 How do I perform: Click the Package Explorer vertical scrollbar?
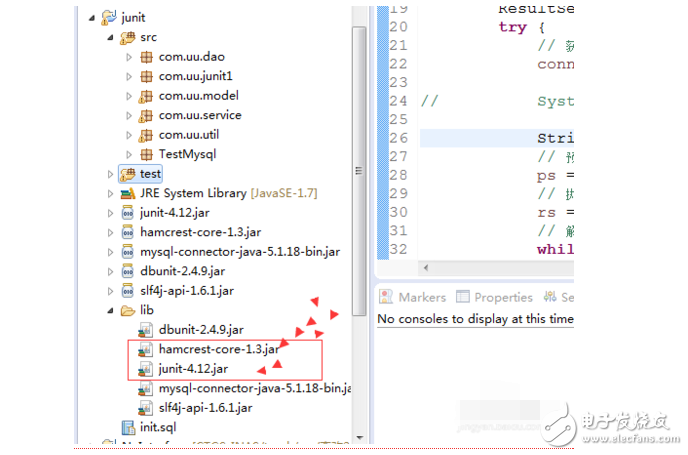359,150
